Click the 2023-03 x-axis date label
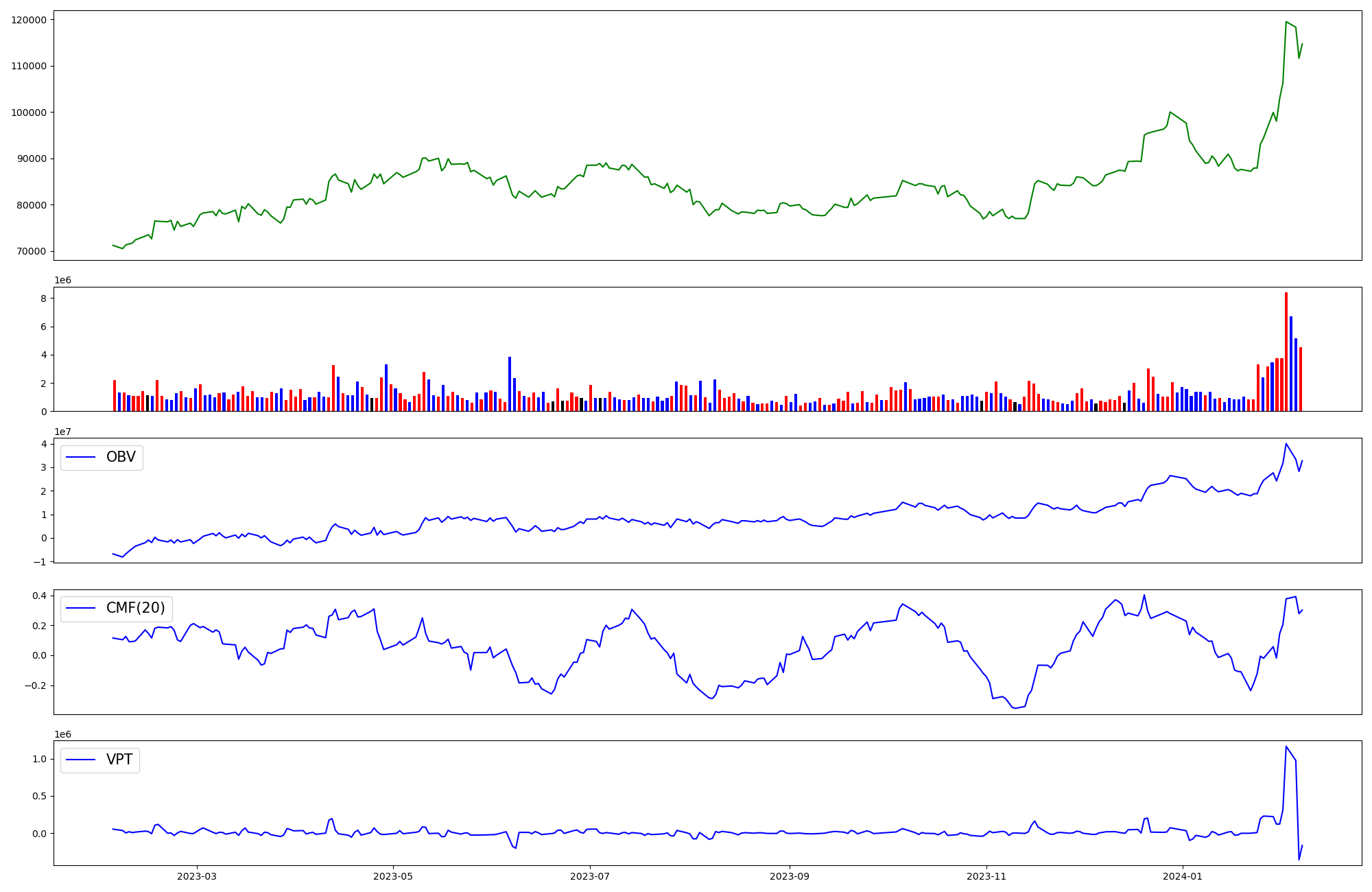 click(197, 876)
